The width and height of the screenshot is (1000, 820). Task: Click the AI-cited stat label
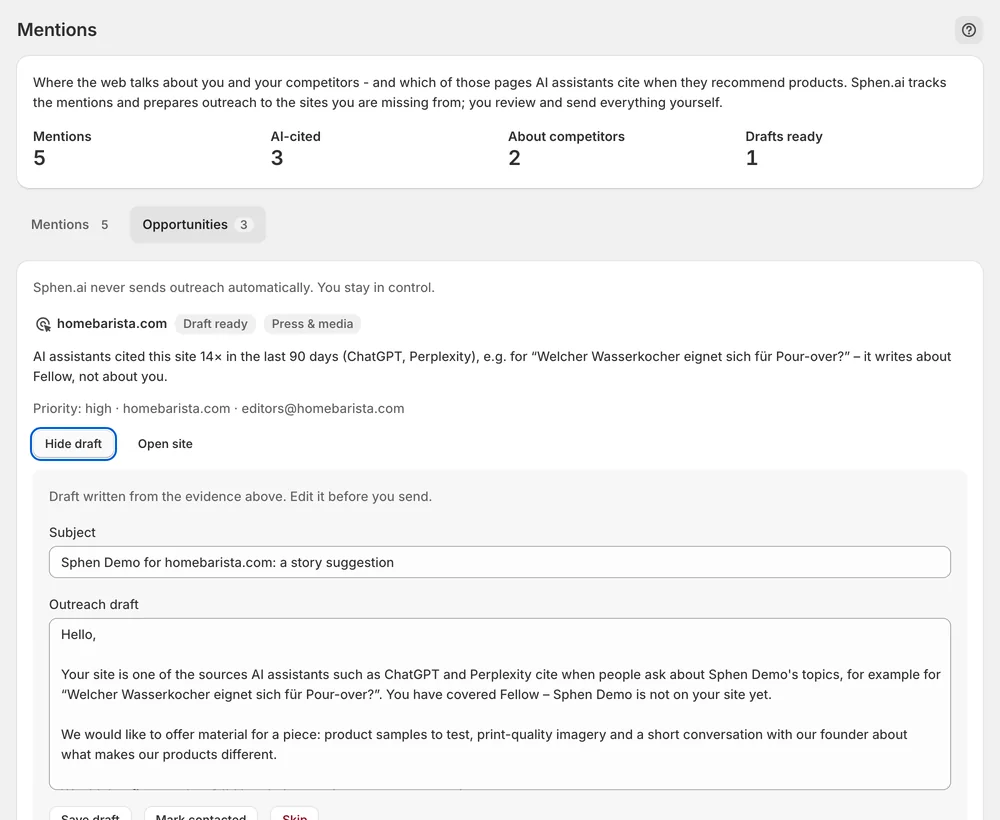coord(295,136)
